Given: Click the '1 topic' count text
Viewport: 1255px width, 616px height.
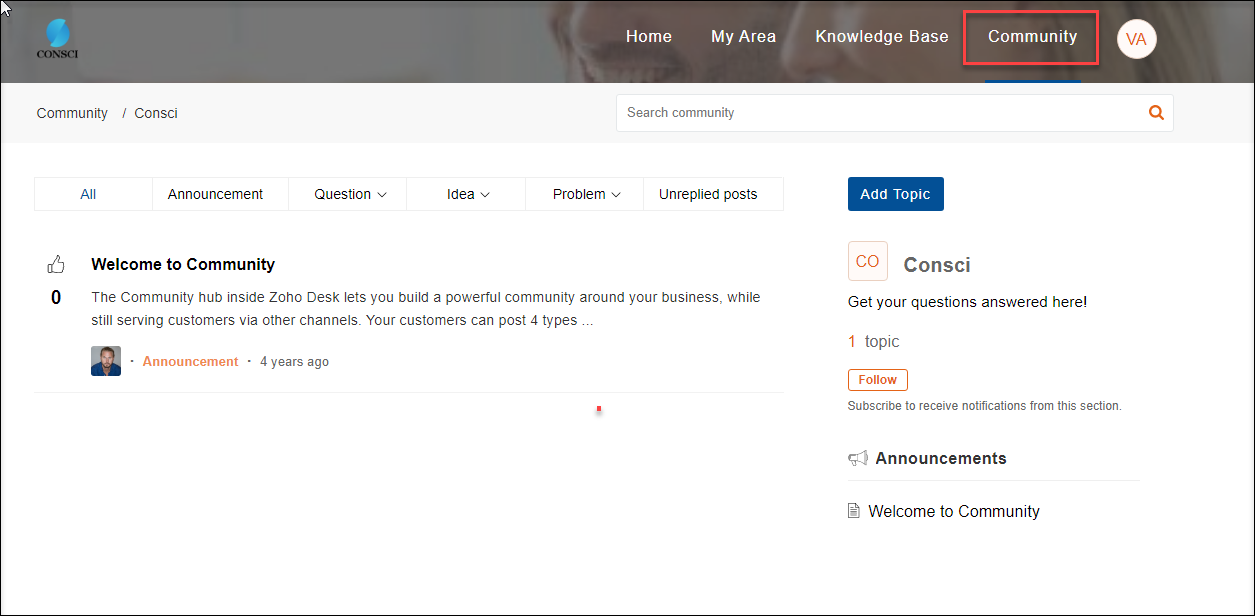Looking at the screenshot, I should [x=874, y=342].
